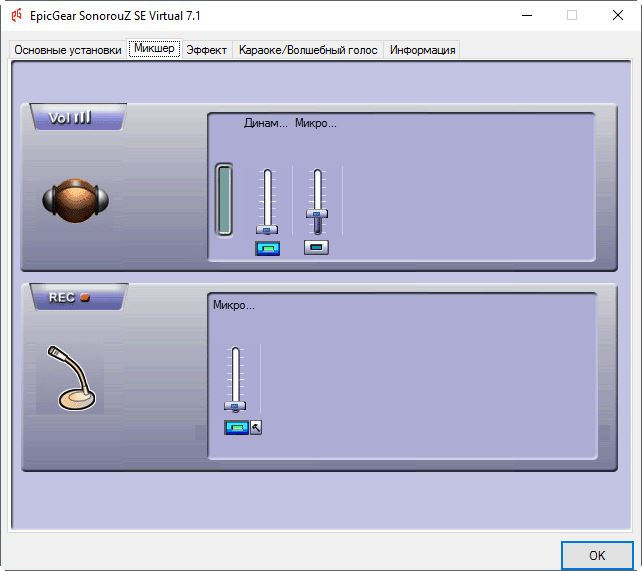Adjust the playback Микро... volume slider handle
Viewport: 642px width, 571px height.
pos(316,214)
